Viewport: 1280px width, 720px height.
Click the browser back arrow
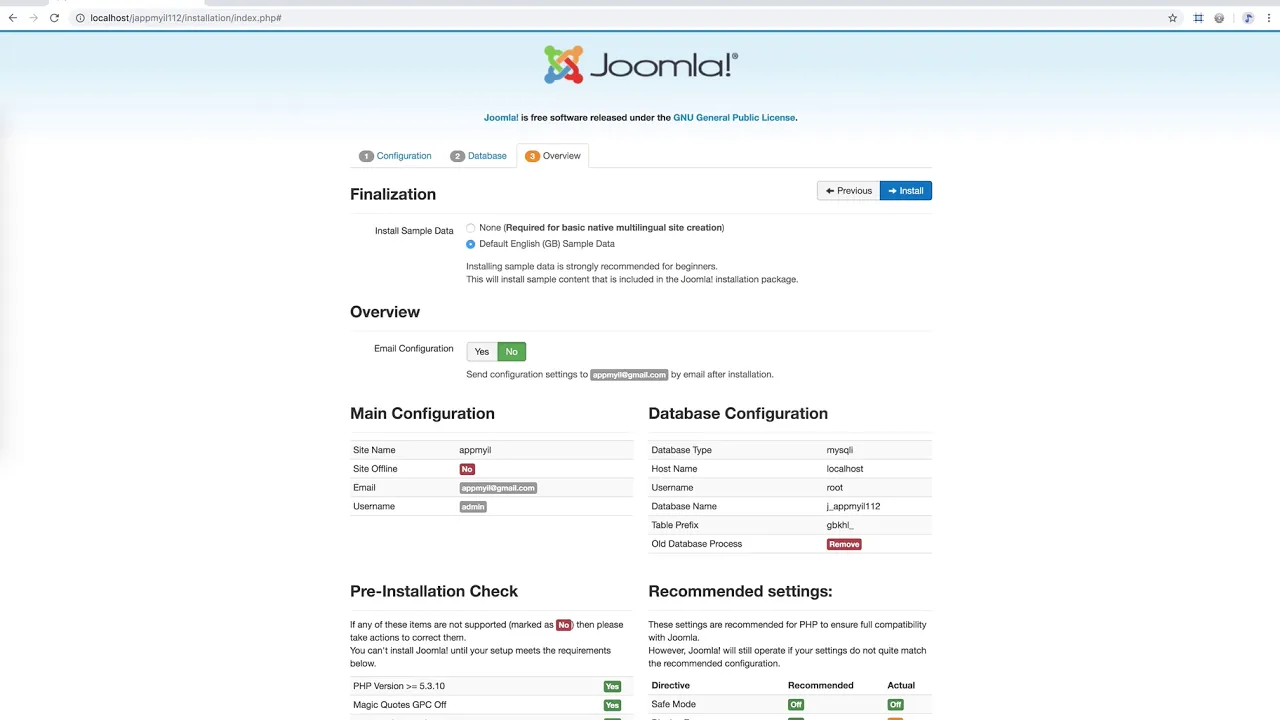click(13, 18)
